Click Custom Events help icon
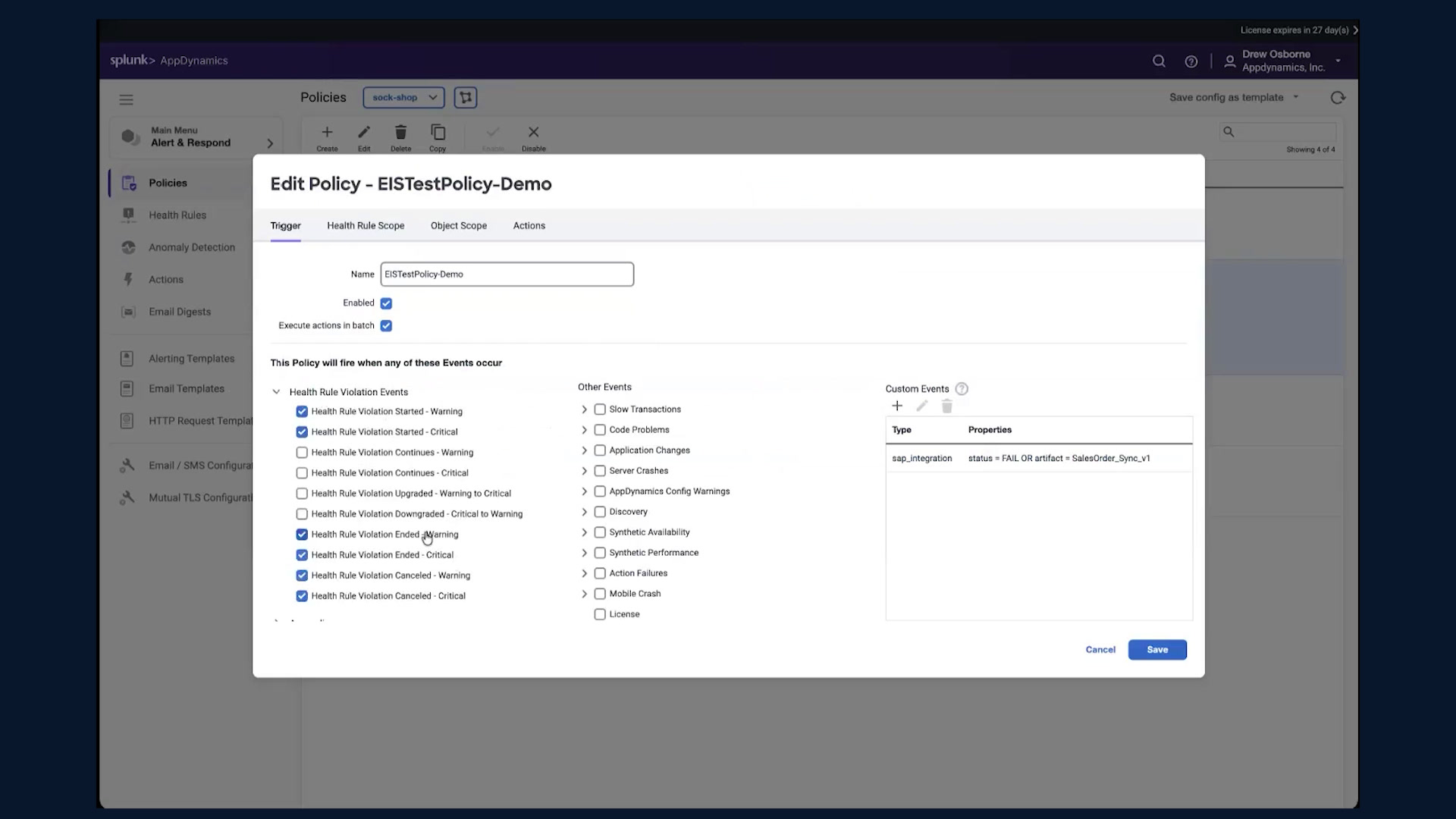This screenshot has width=1456, height=819. click(x=962, y=389)
